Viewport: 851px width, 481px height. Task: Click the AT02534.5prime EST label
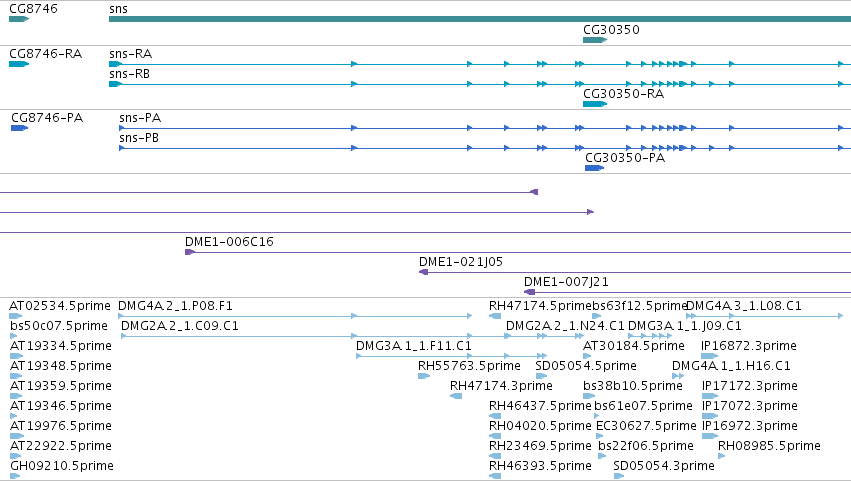[60, 306]
